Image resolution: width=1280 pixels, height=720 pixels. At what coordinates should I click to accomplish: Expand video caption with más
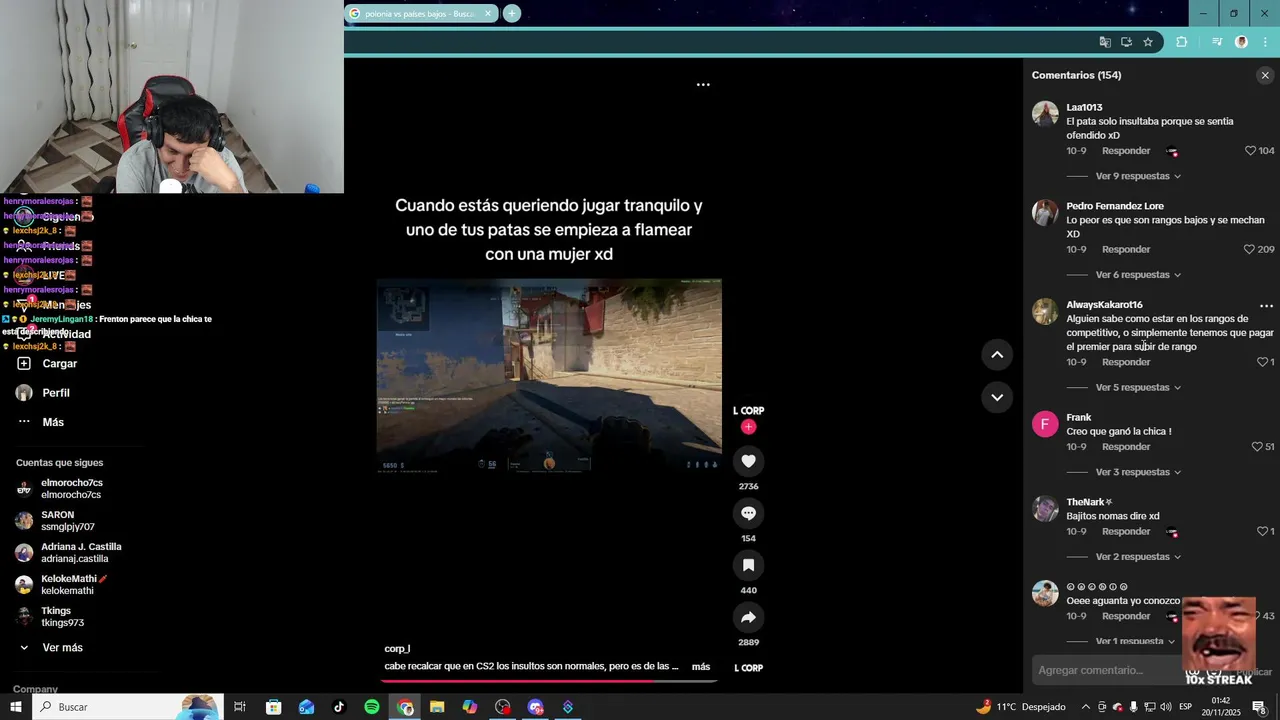click(x=701, y=667)
